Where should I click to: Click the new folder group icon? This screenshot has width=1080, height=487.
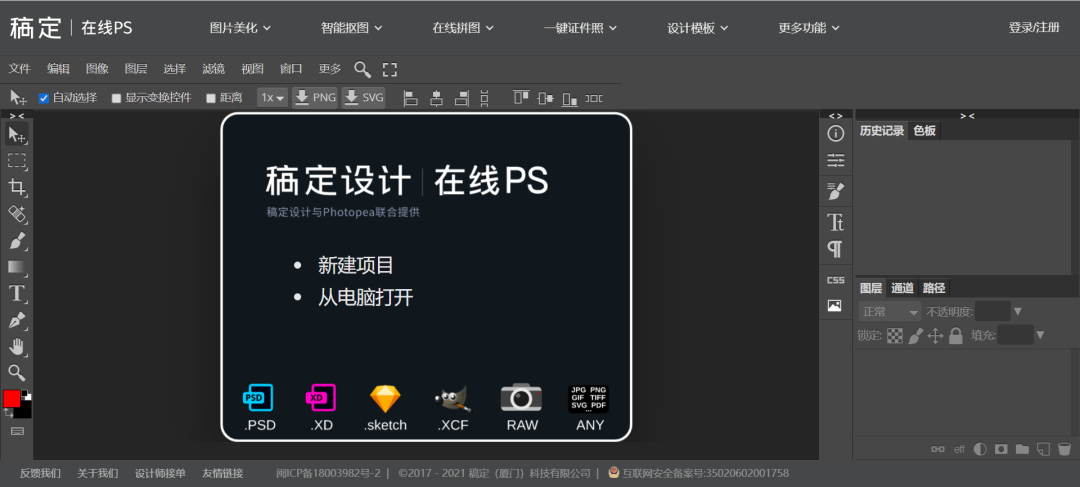pos(1022,449)
